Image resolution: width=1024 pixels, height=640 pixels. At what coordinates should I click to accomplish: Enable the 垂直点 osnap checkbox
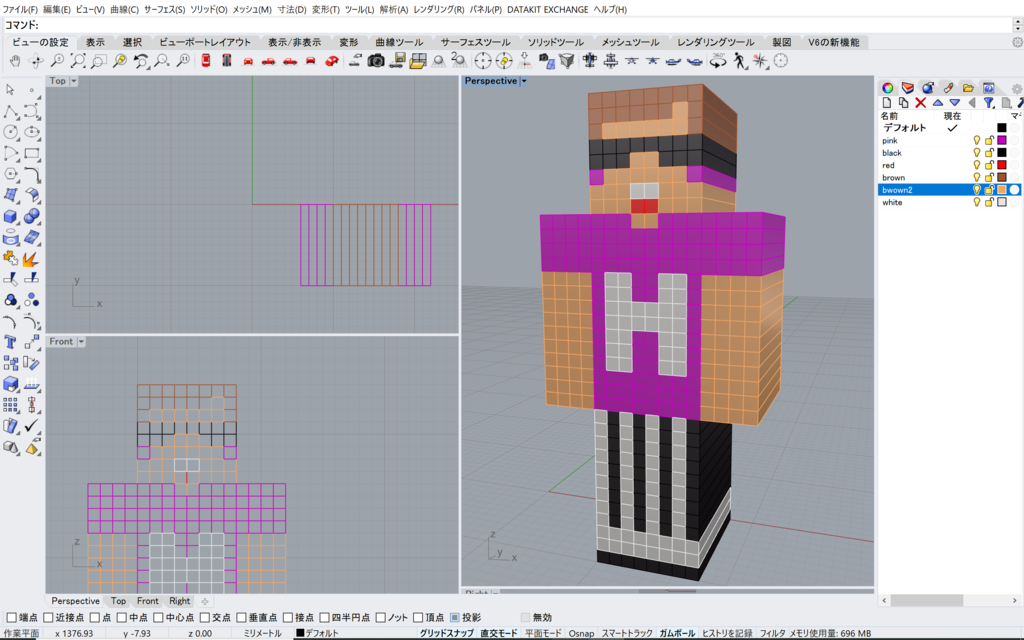click(241, 617)
